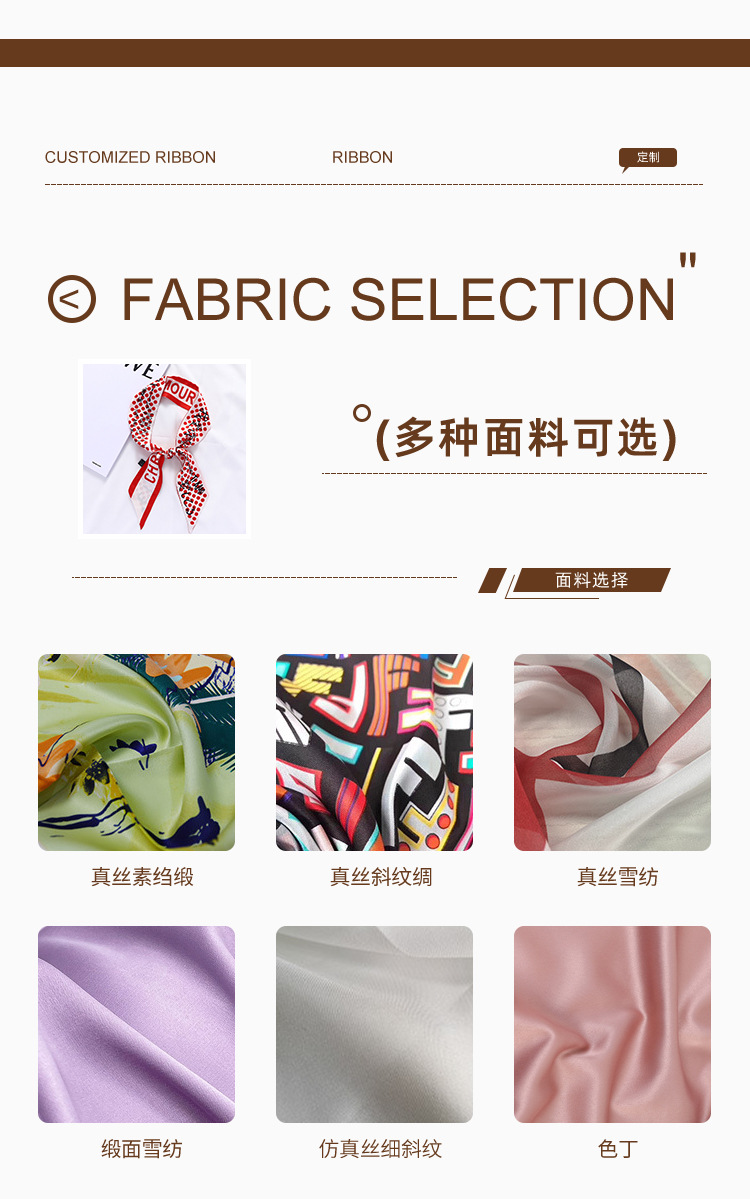The image size is (750, 1199).
Task: Click the 色丁 label
Action: [x=618, y=1149]
